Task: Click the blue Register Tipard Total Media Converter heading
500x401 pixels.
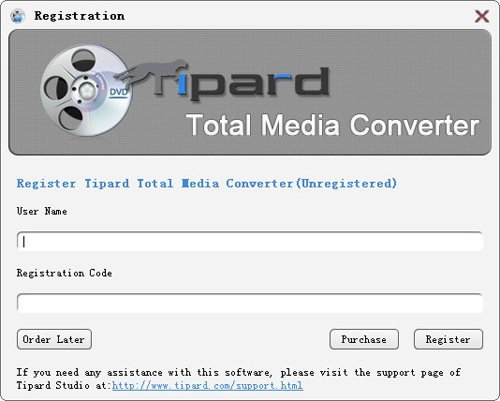Action: (x=207, y=183)
